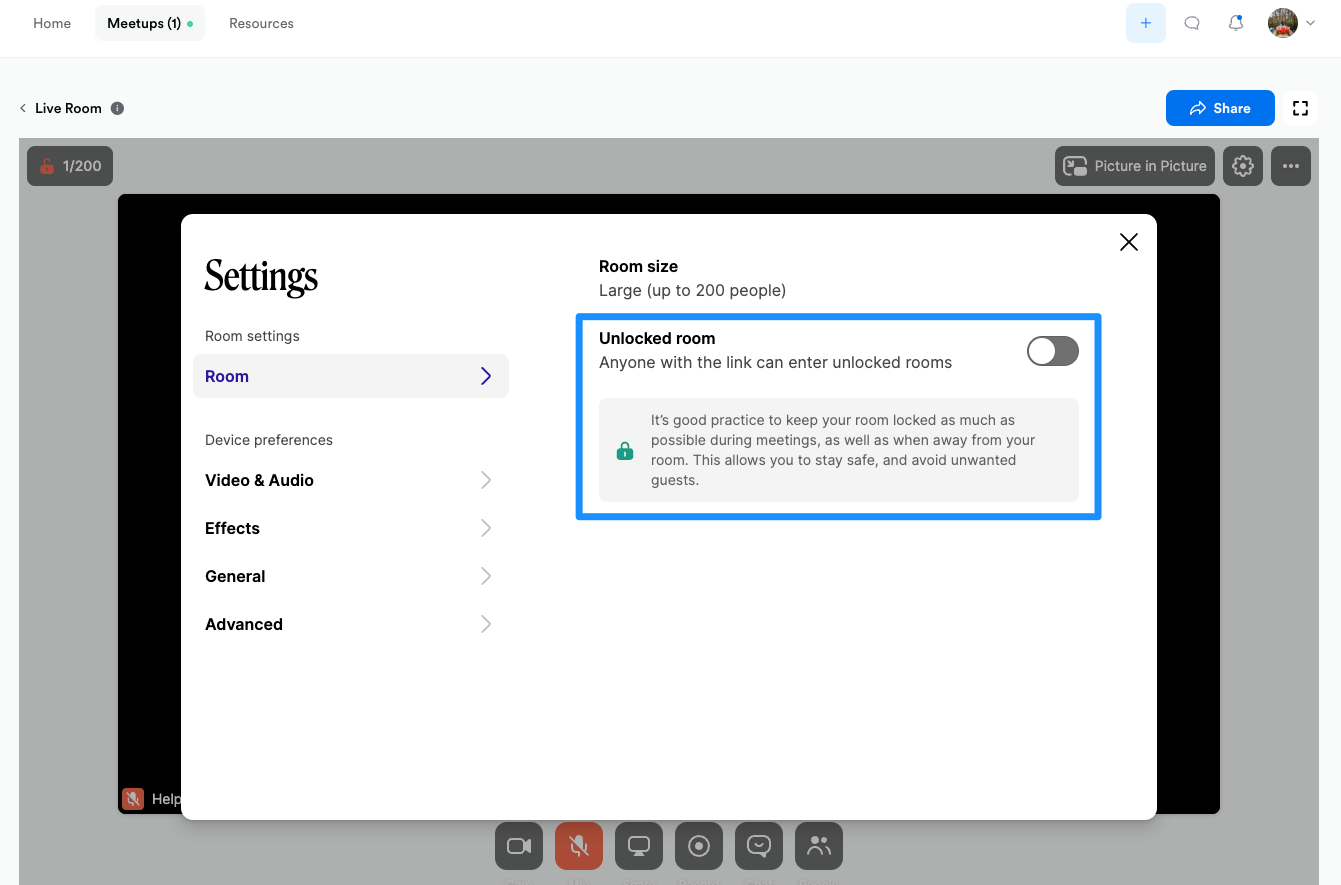
Task: Toggle the camera button in bottom toolbar
Action: point(519,846)
